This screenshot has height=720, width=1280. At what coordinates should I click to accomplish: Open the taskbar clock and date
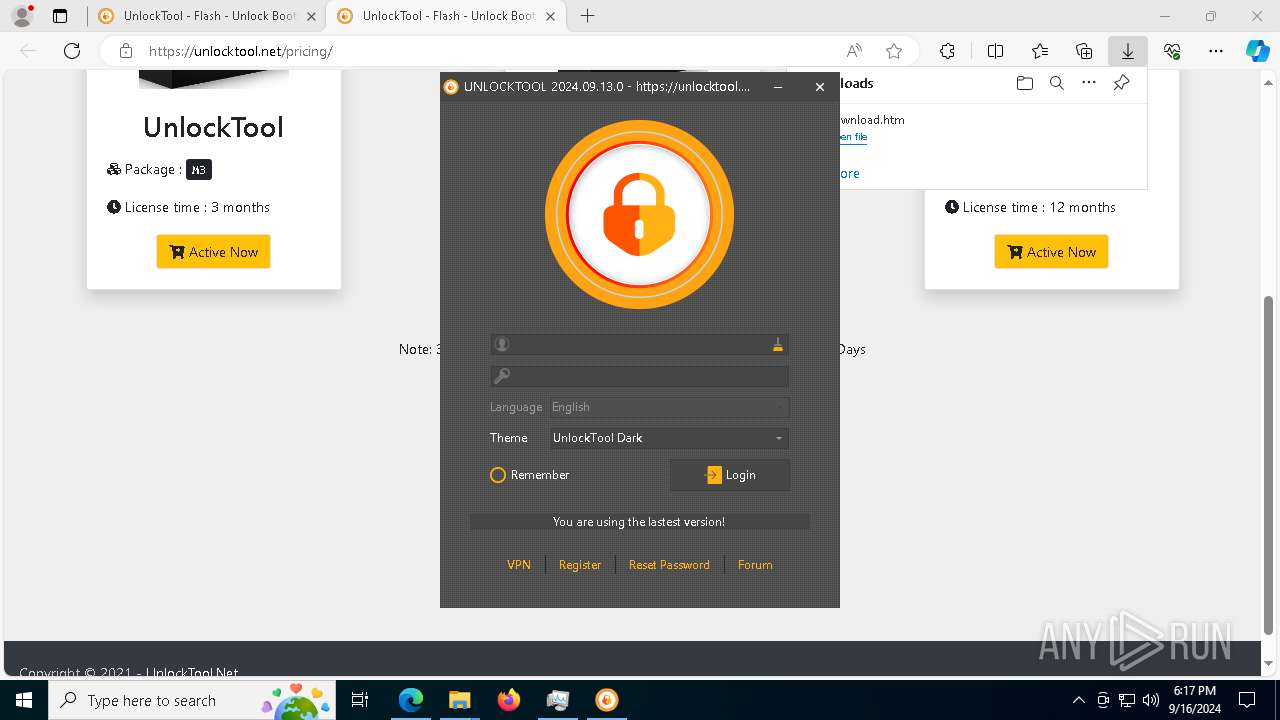click(x=1195, y=700)
